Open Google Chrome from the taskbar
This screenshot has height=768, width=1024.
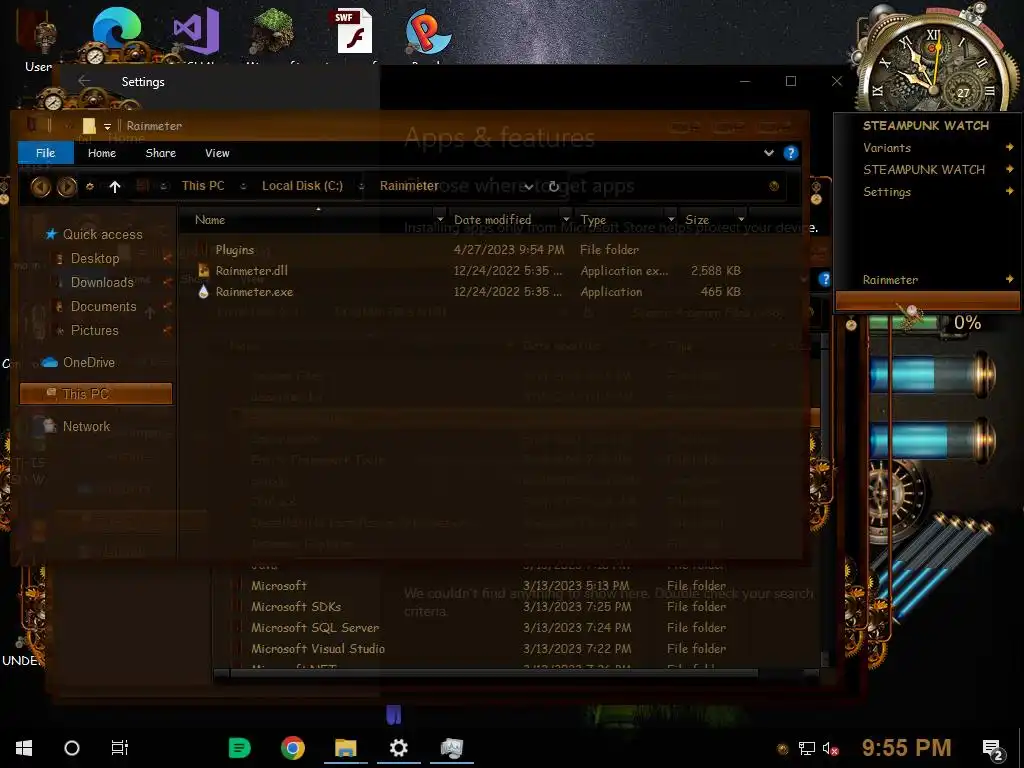pyautogui.click(x=293, y=747)
